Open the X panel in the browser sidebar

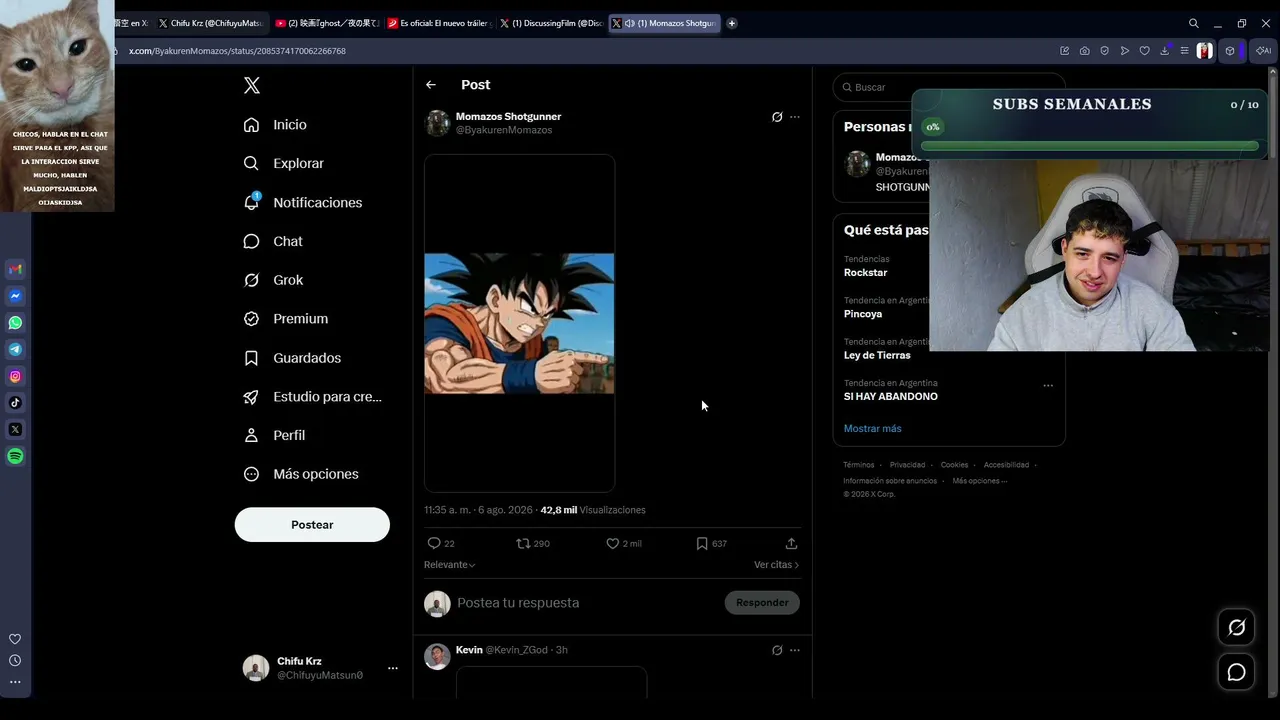click(x=15, y=429)
